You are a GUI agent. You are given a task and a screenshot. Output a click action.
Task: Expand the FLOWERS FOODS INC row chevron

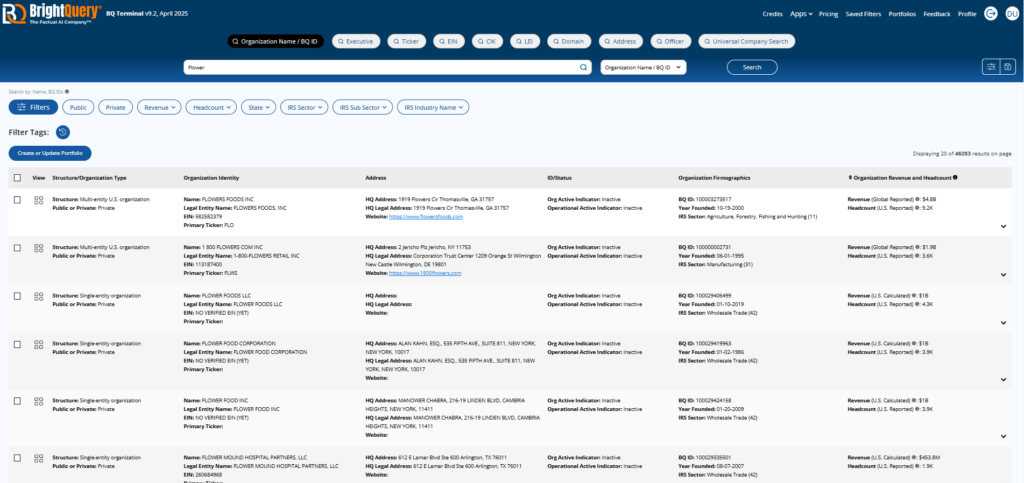(1003, 226)
